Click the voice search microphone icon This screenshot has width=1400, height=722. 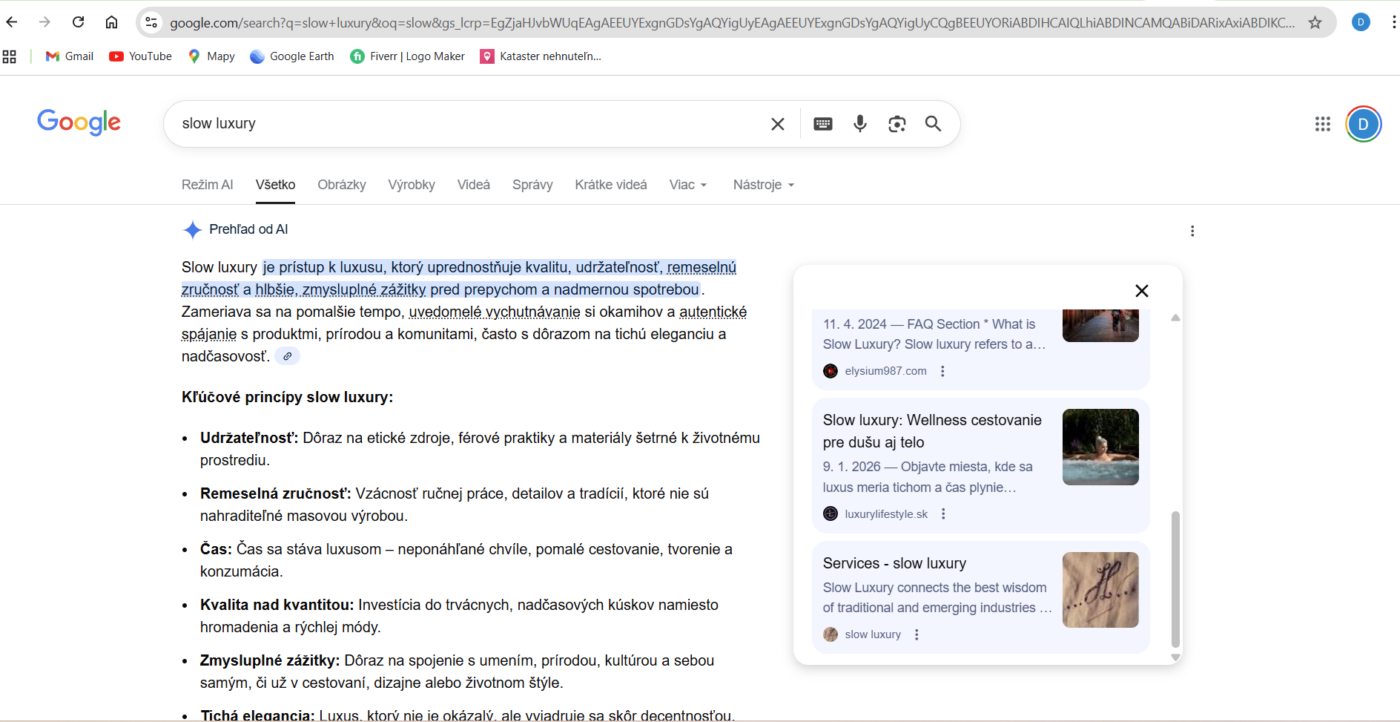859,124
